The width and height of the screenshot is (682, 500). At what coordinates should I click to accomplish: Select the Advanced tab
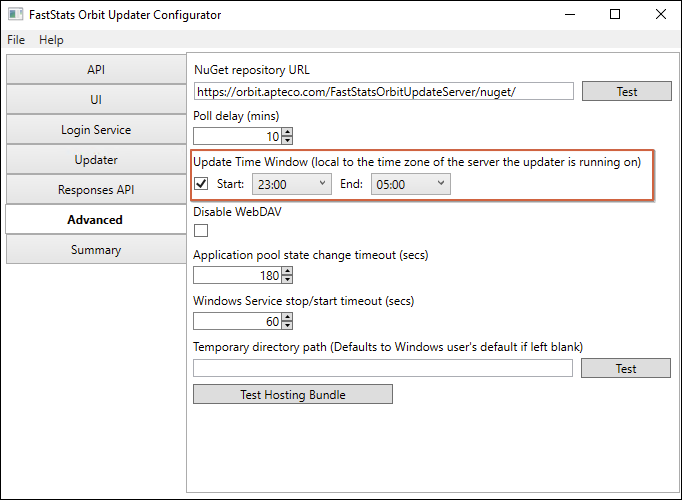point(96,220)
